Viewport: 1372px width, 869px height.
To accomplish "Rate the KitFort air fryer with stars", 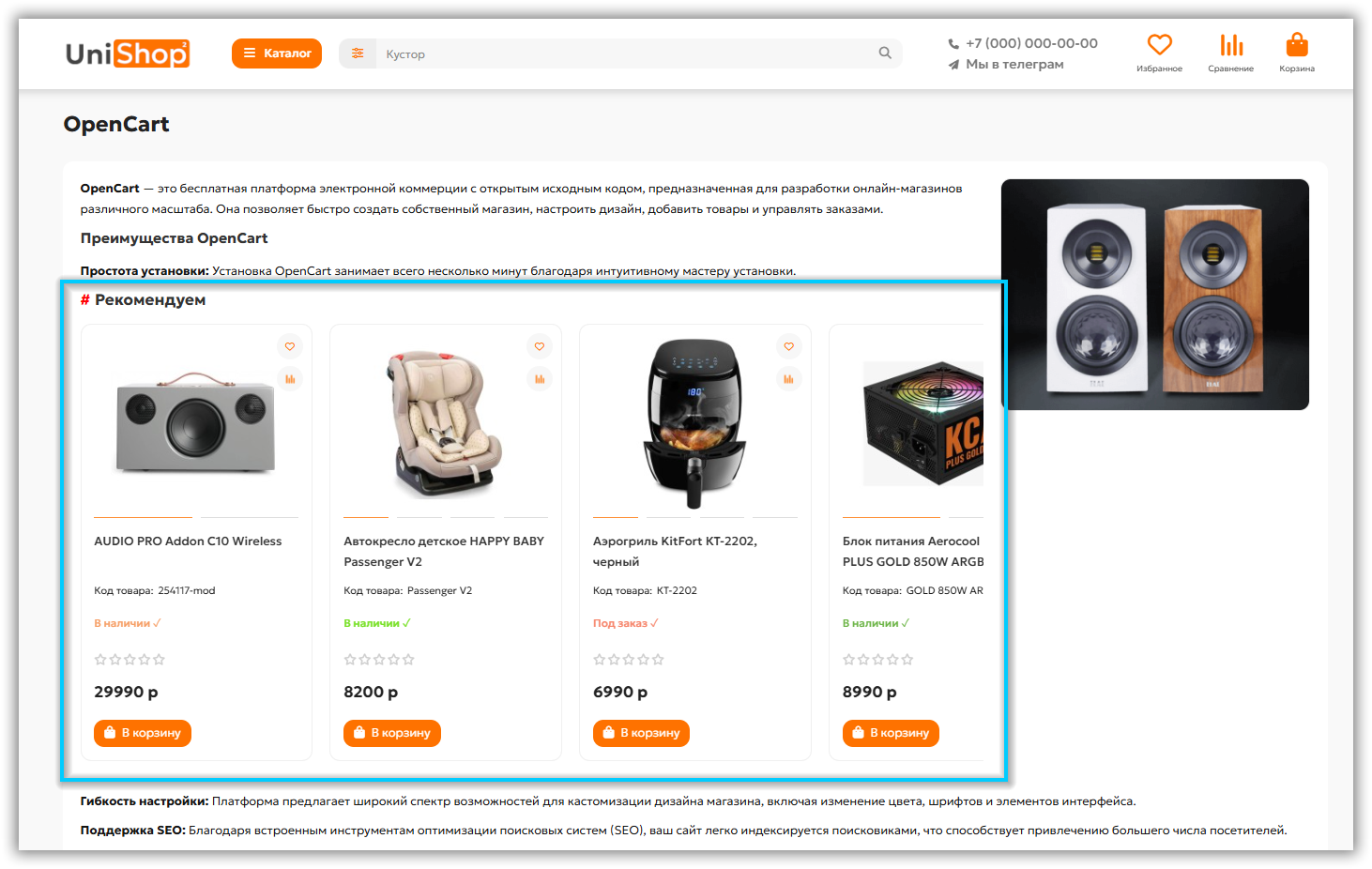I will tap(629, 660).
